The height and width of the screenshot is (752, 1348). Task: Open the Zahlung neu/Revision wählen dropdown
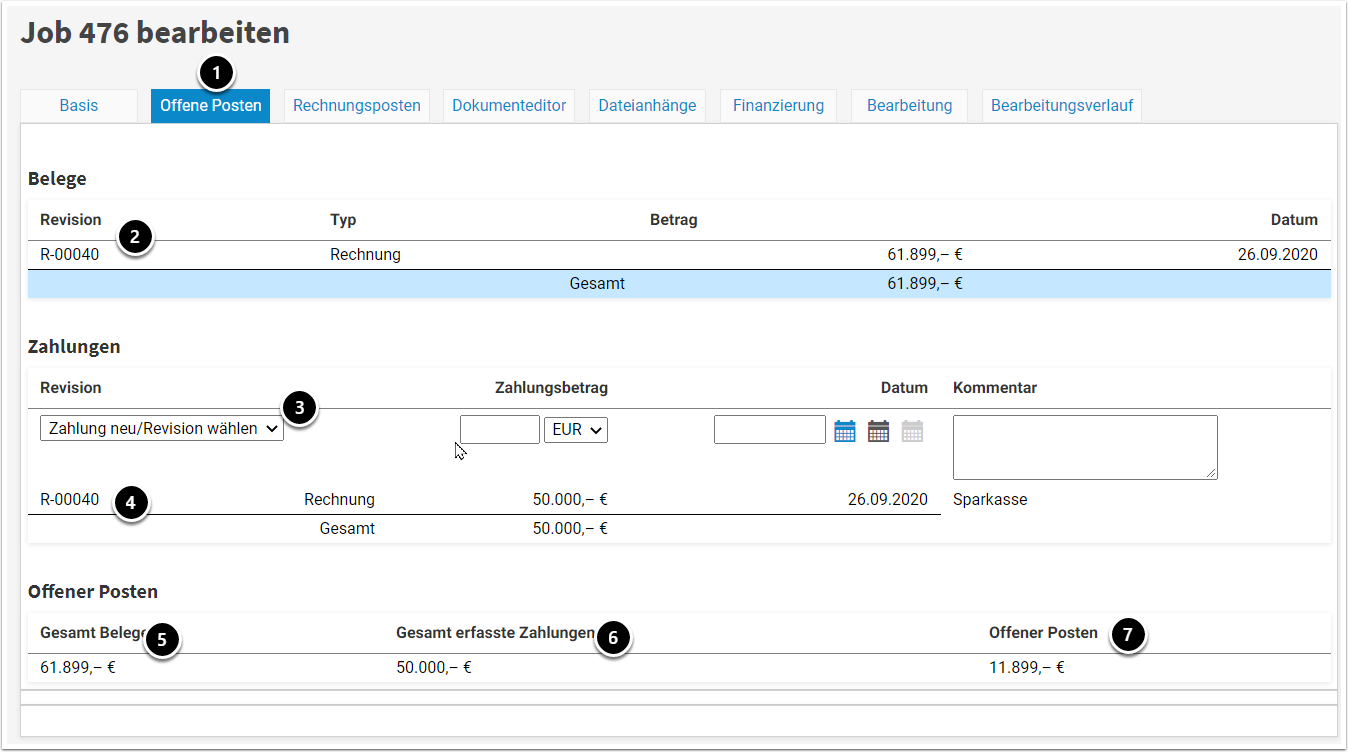point(162,429)
